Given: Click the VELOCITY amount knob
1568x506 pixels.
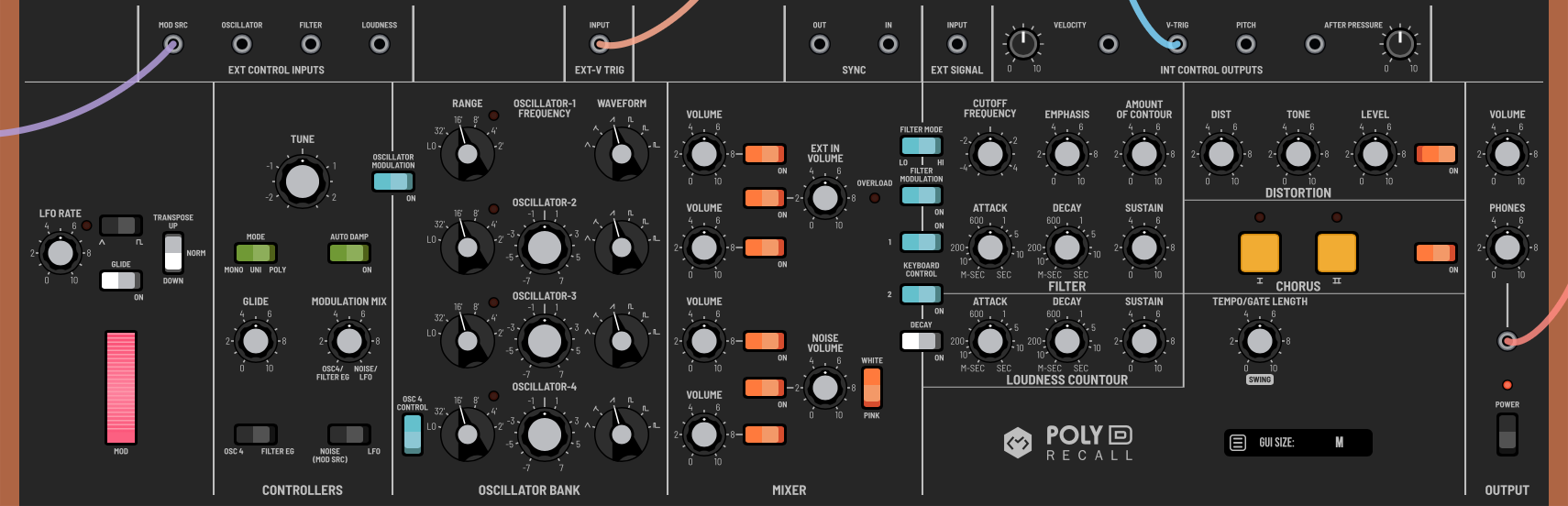Looking at the screenshot, I should pyautogui.click(x=1023, y=43).
